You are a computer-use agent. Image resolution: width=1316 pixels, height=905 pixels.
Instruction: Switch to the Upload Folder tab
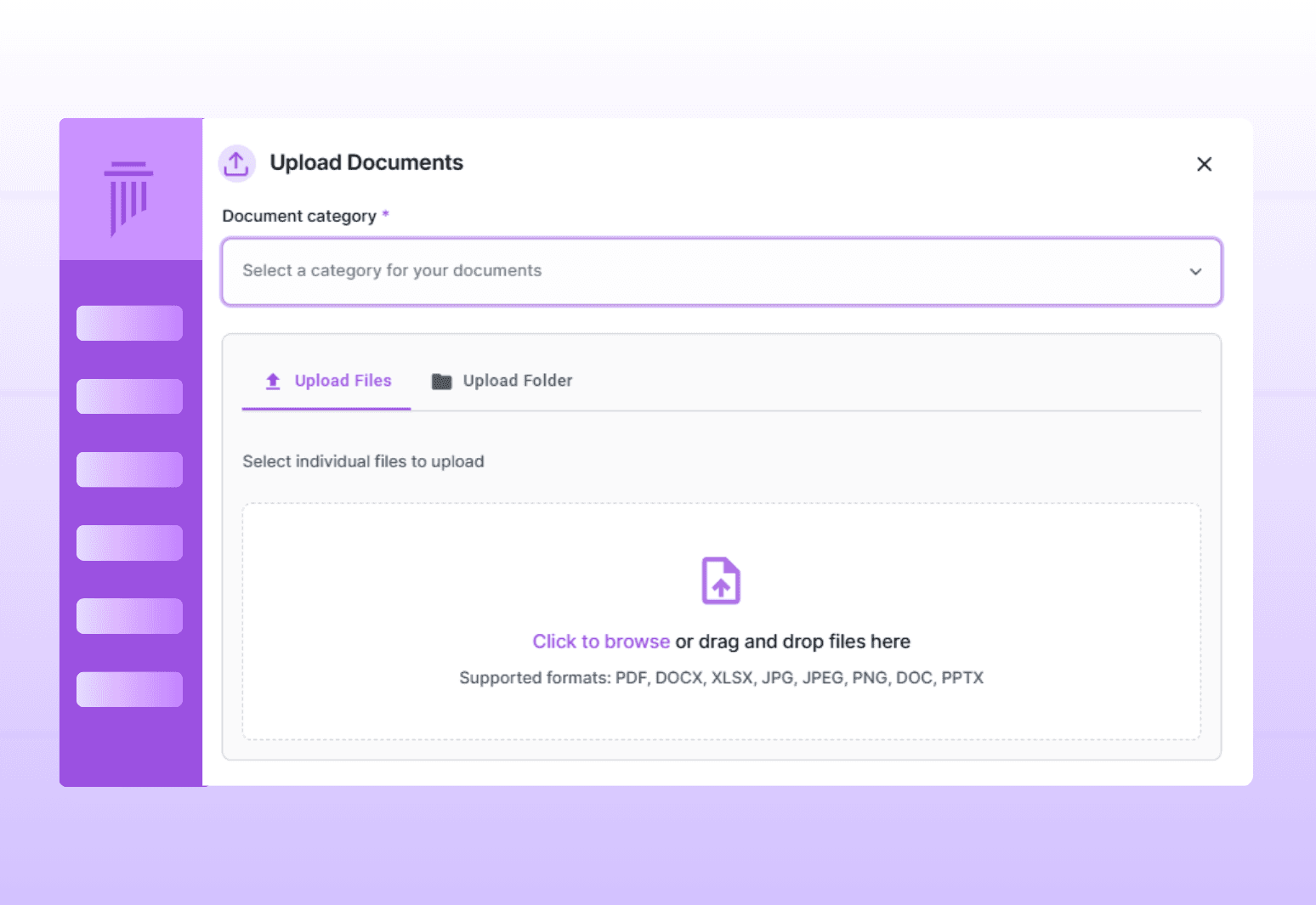click(x=502, y=381)
